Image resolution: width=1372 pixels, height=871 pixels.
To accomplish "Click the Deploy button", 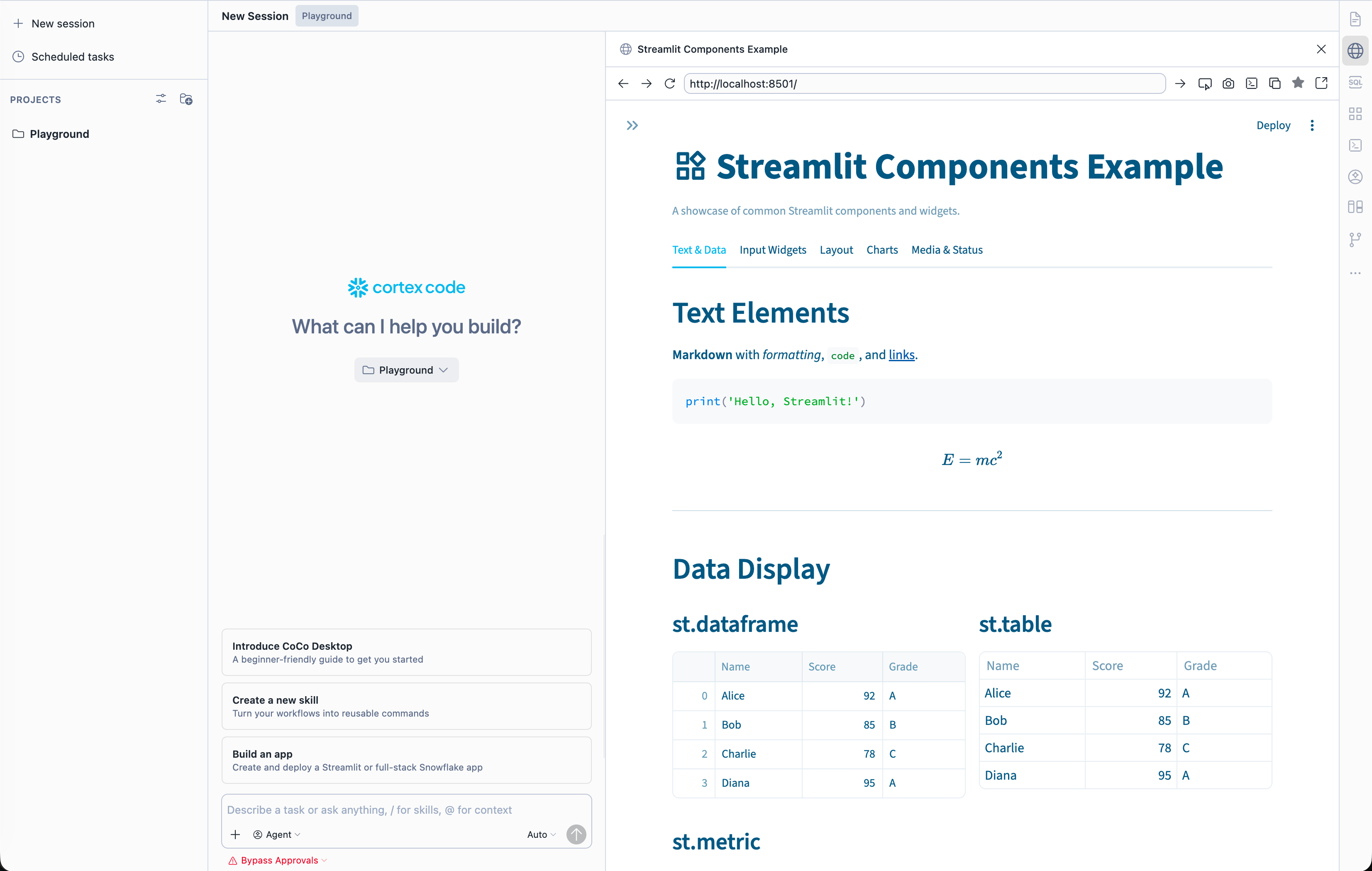I will tap(1273, 125).
